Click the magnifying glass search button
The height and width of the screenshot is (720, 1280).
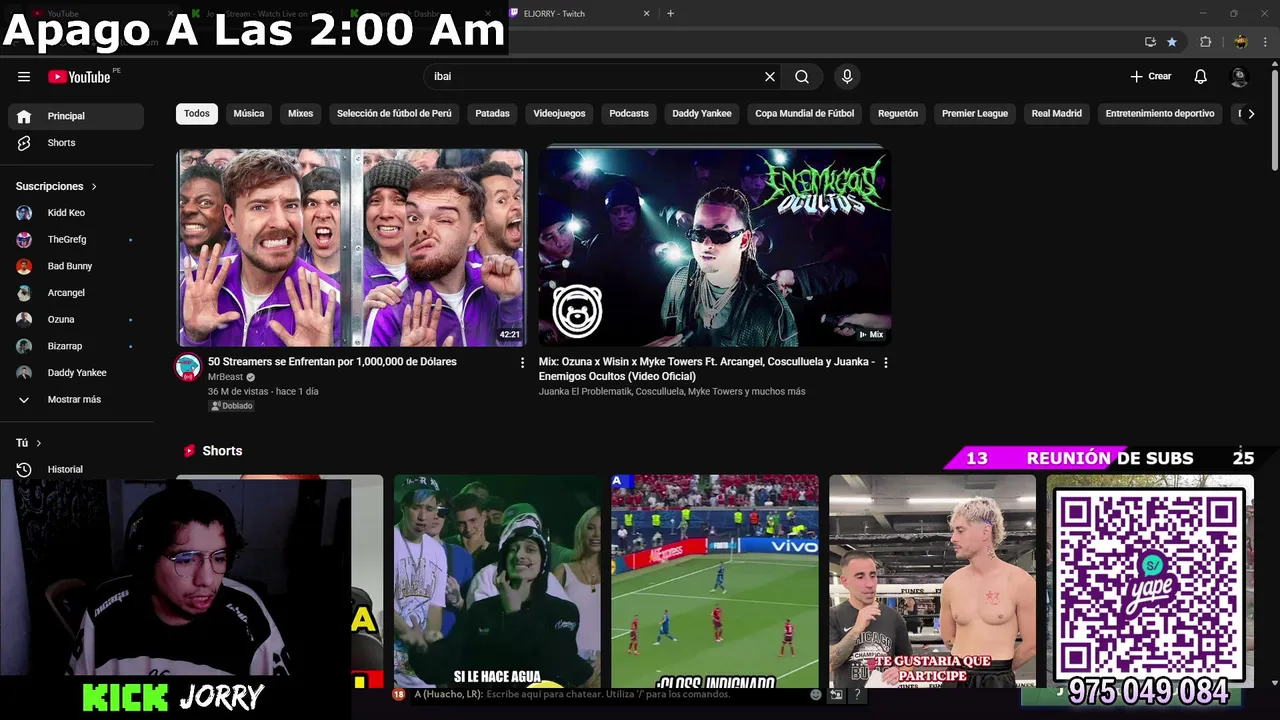(x=802, y=77)
